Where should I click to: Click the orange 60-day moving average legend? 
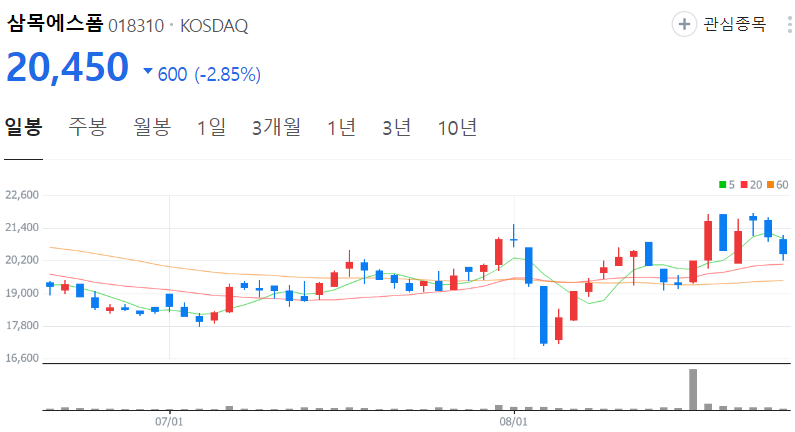coord(778,185)
